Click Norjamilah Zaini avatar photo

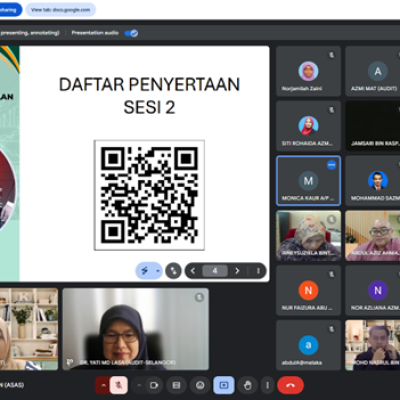tap(308, 71)
